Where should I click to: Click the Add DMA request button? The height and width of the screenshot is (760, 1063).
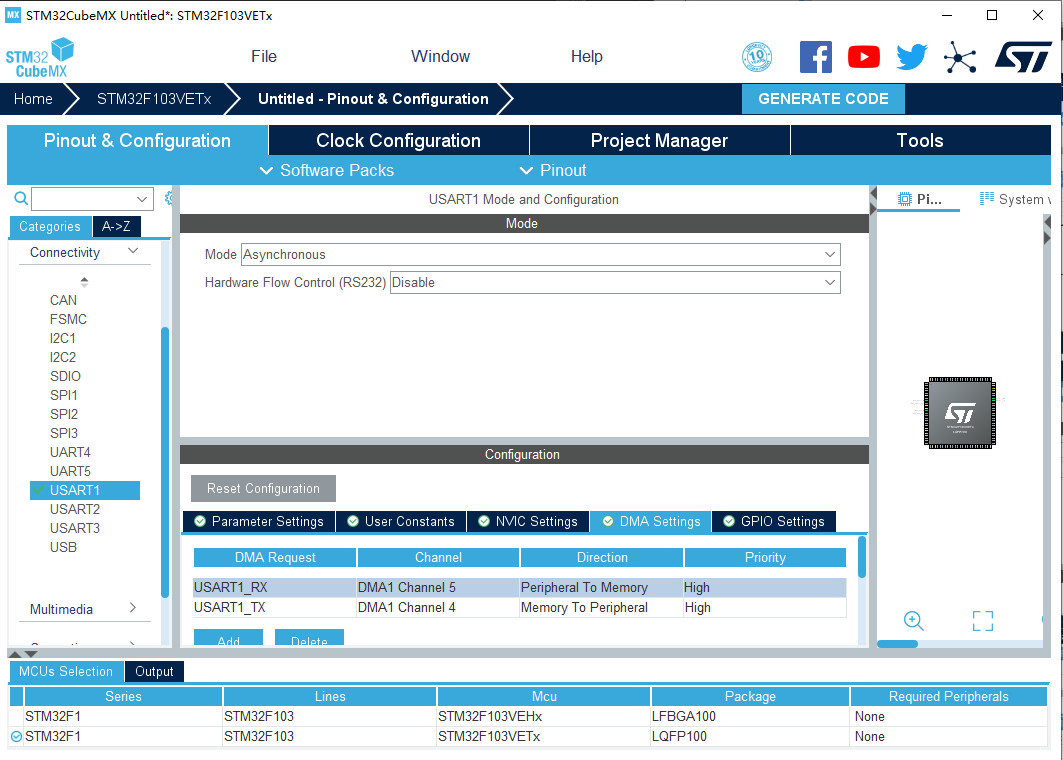point(228,637)
